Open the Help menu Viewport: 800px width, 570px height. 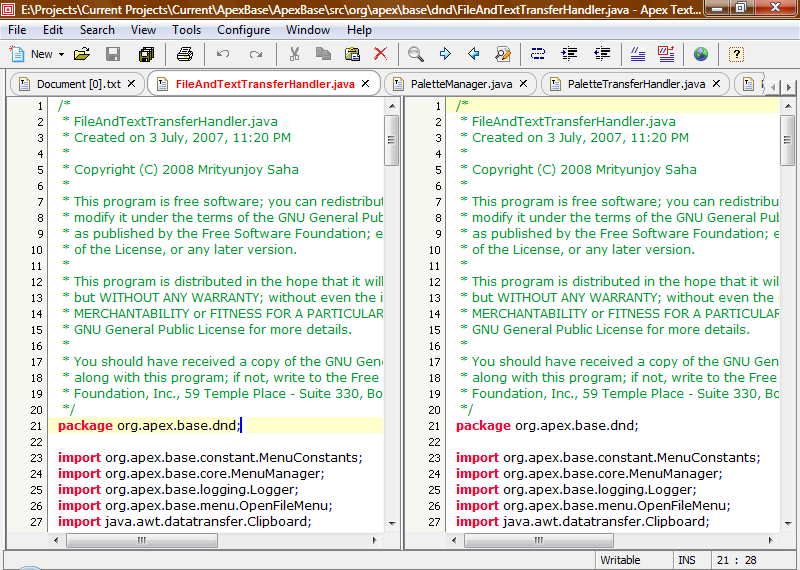[359, 30]
